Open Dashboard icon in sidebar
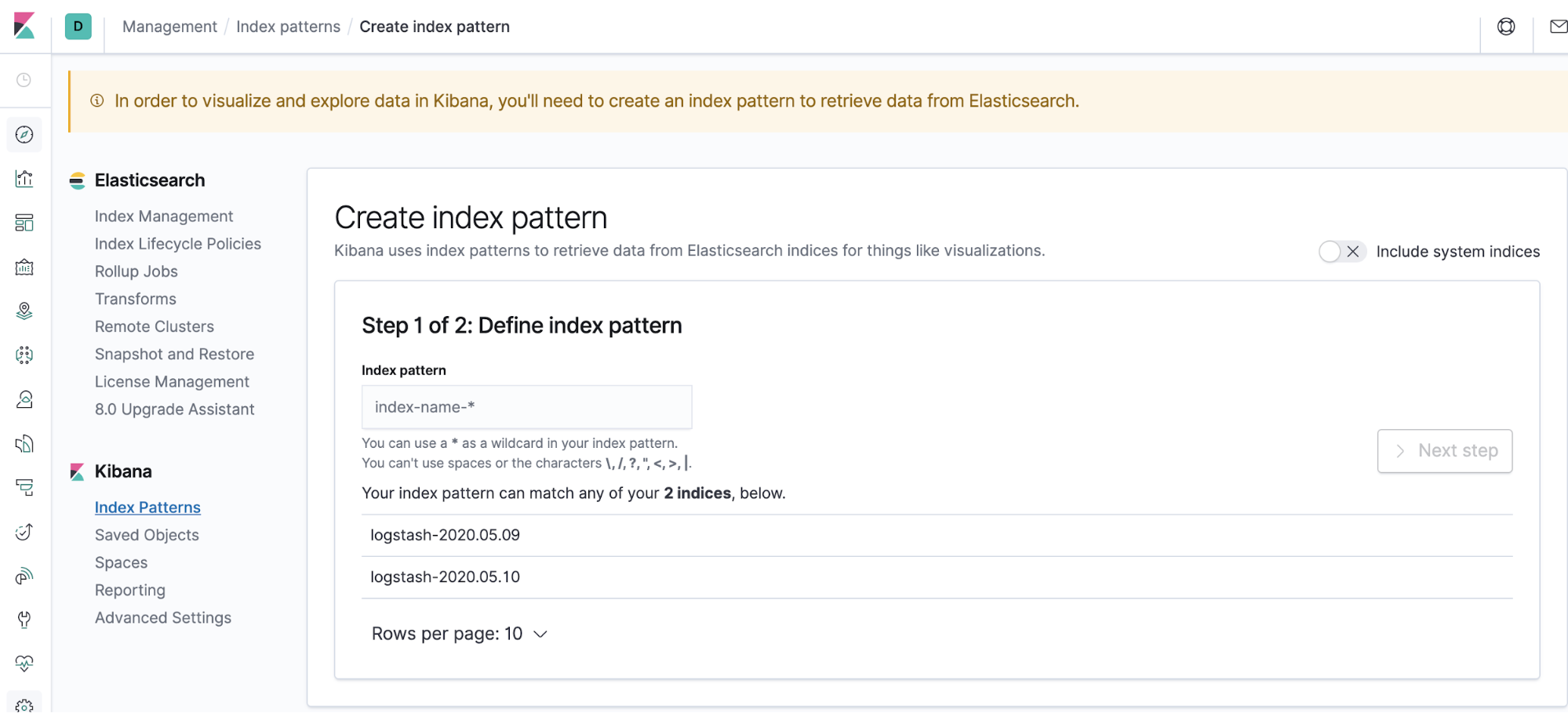Viewport: 1568px width, 713px height. [24, 223]
